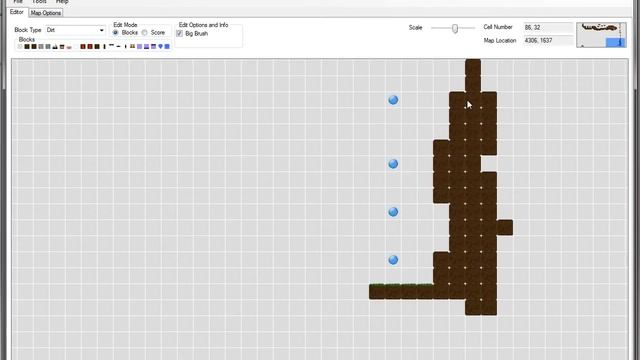Open the Block Type dropdown
640x360 pixels.
76,30
